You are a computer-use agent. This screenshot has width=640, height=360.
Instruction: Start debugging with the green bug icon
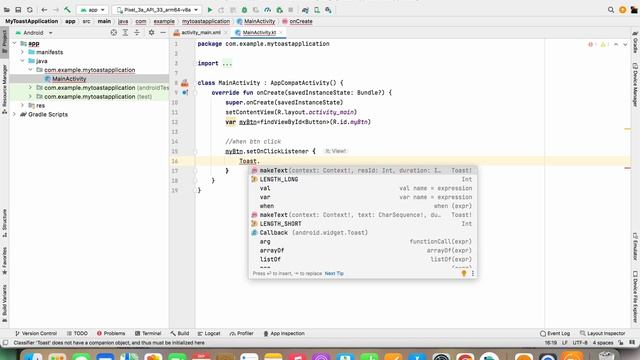[x=244, y=10]
